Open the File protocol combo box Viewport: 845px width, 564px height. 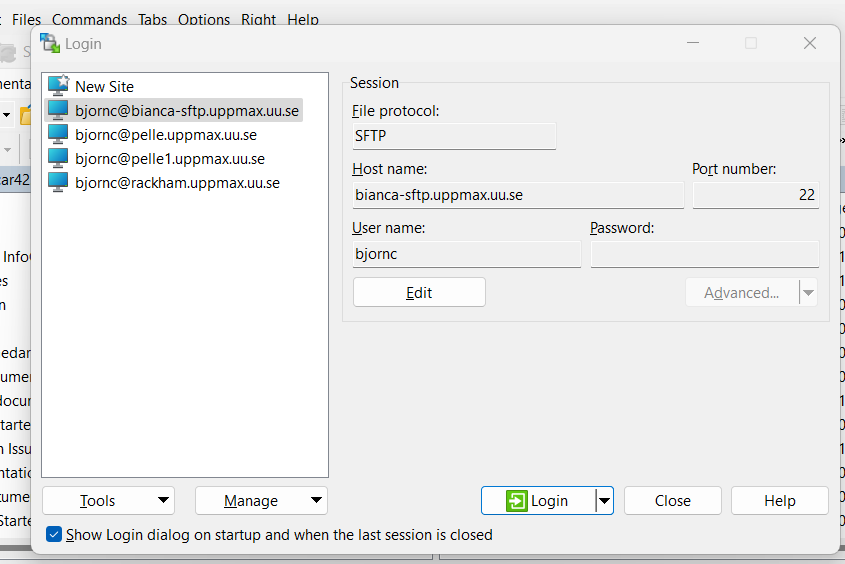[x=454, y=136]
